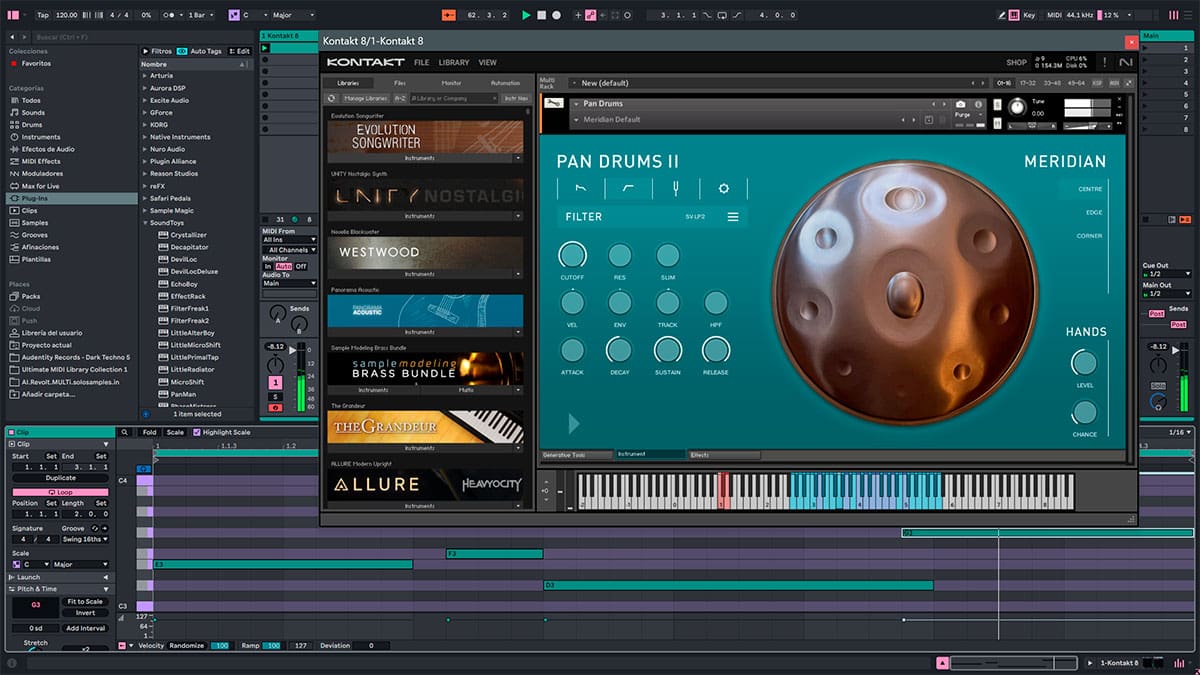This screenshot has height=675, width=1200.
Task: Open the Pan Drums tuning fork page icon
Action: [675, 187]
